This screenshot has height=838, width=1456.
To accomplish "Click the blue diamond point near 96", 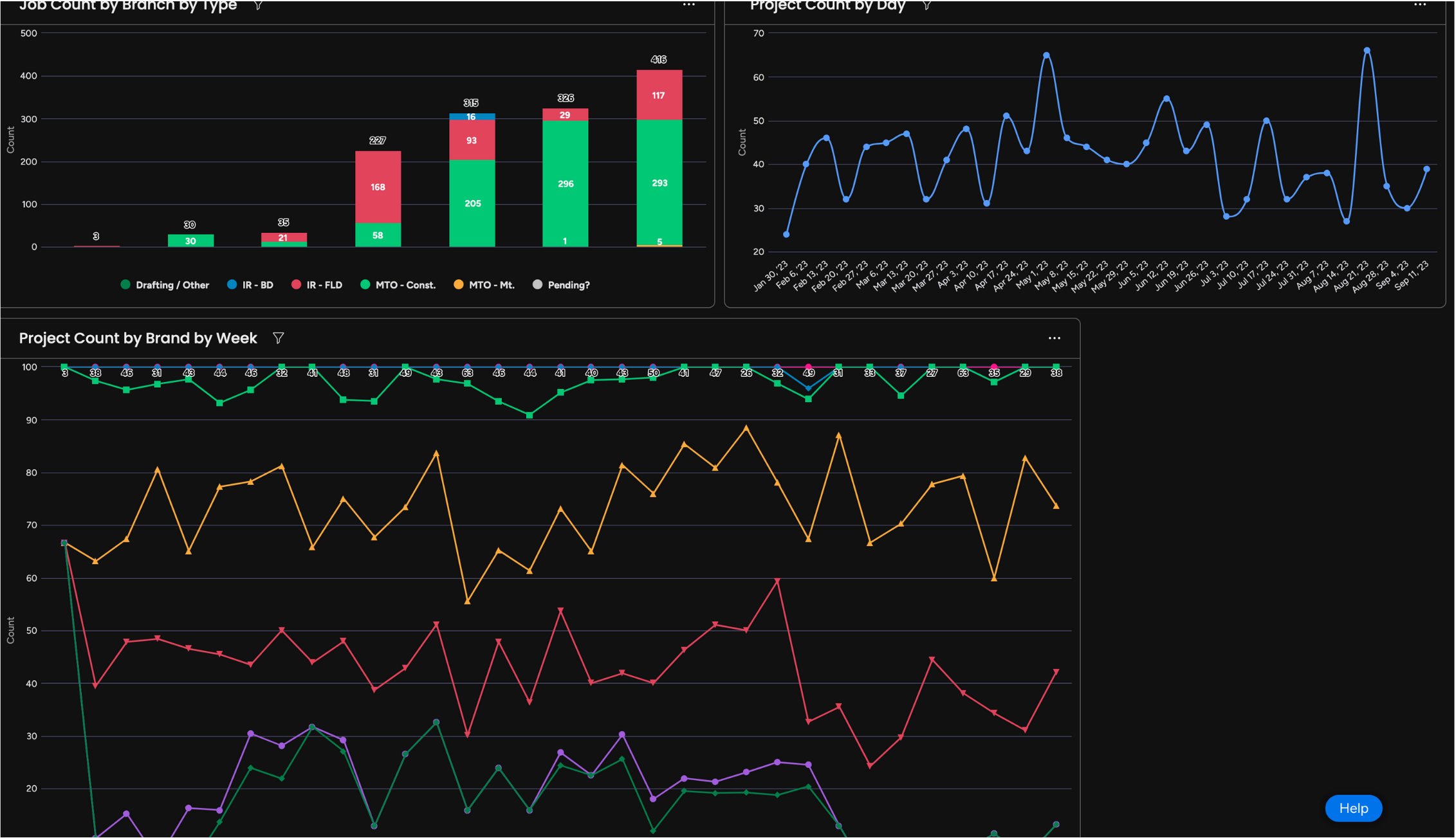I will pyautogui.click(x=808, y=388).
